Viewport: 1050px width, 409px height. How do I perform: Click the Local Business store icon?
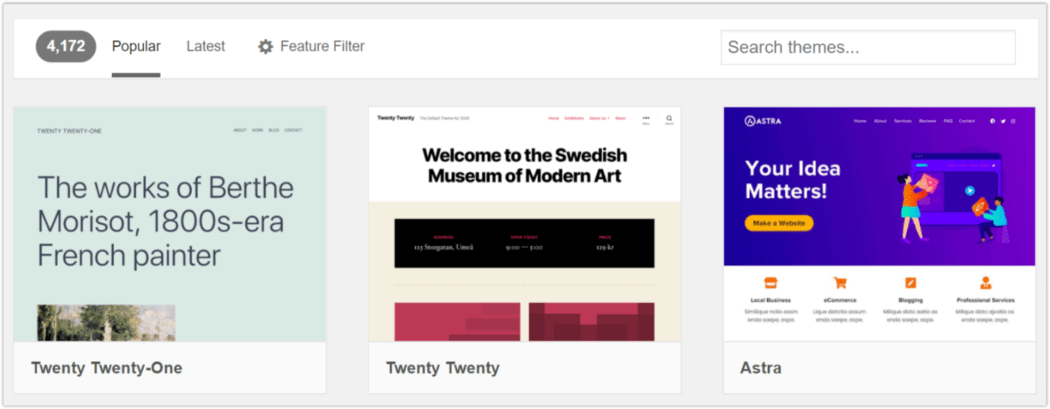click(770, 283)
